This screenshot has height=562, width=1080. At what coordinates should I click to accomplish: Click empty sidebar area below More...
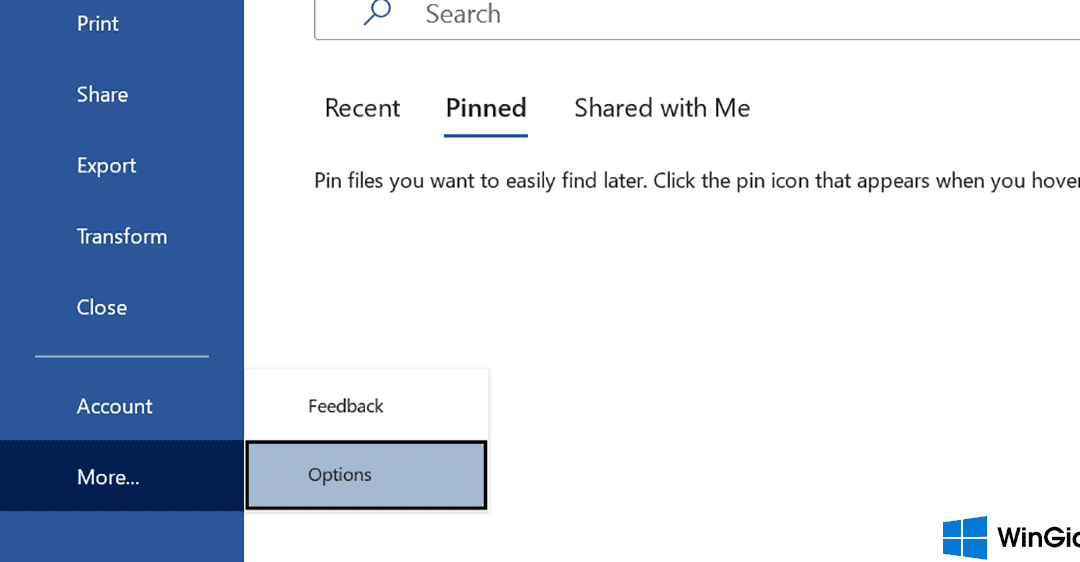122,537
